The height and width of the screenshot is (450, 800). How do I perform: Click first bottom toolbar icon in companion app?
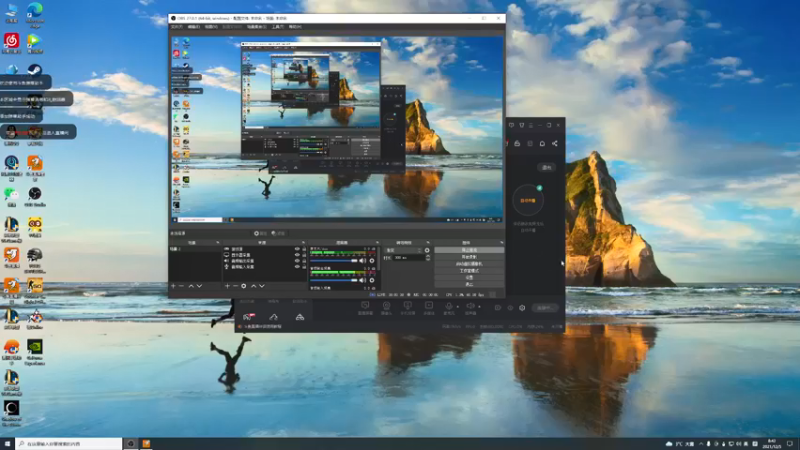[x=365, y=305]
